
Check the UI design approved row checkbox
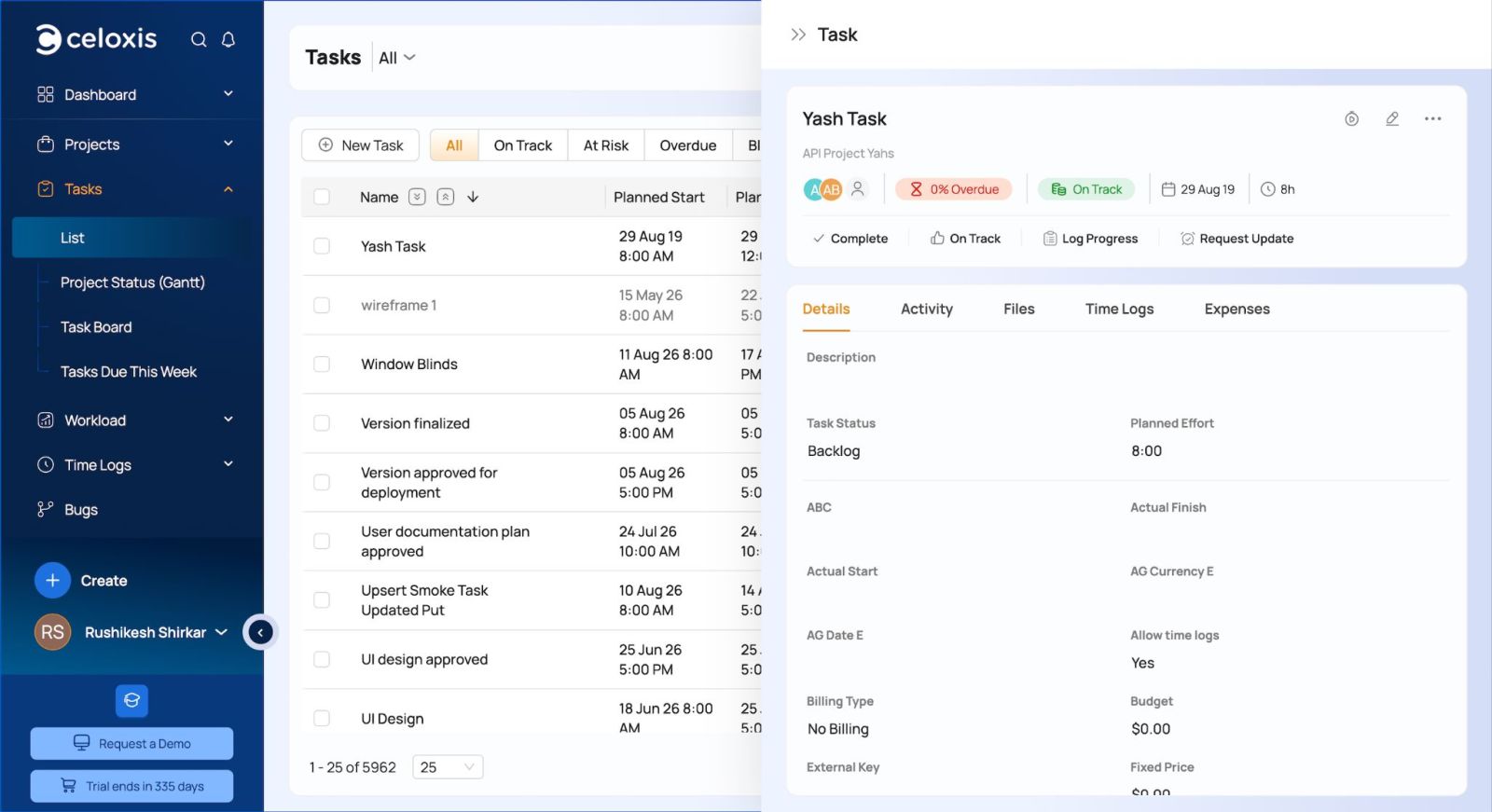point(322,659)
